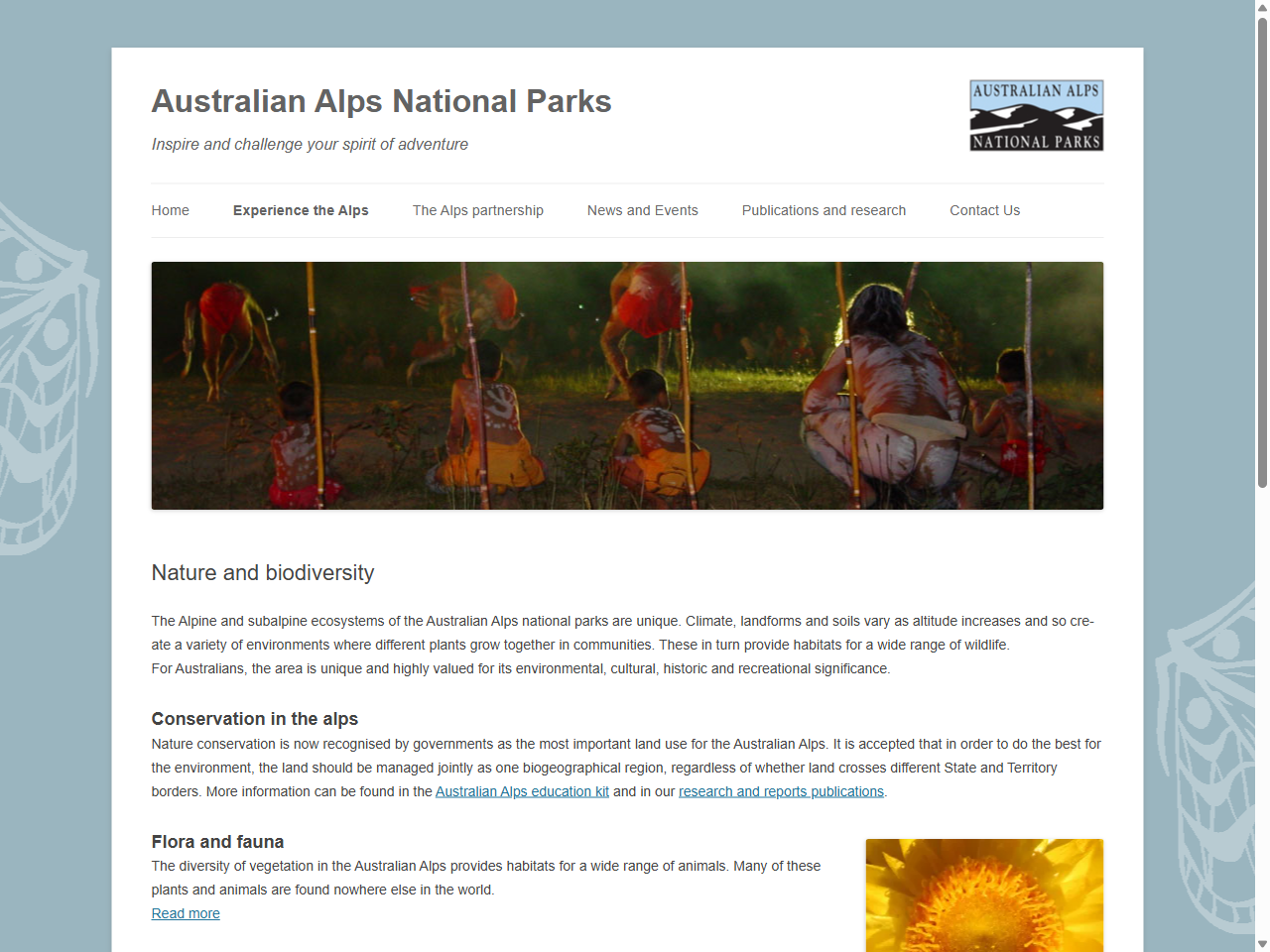Click the Flora and fauna heading
The image size is (1270, 952).
217,842
